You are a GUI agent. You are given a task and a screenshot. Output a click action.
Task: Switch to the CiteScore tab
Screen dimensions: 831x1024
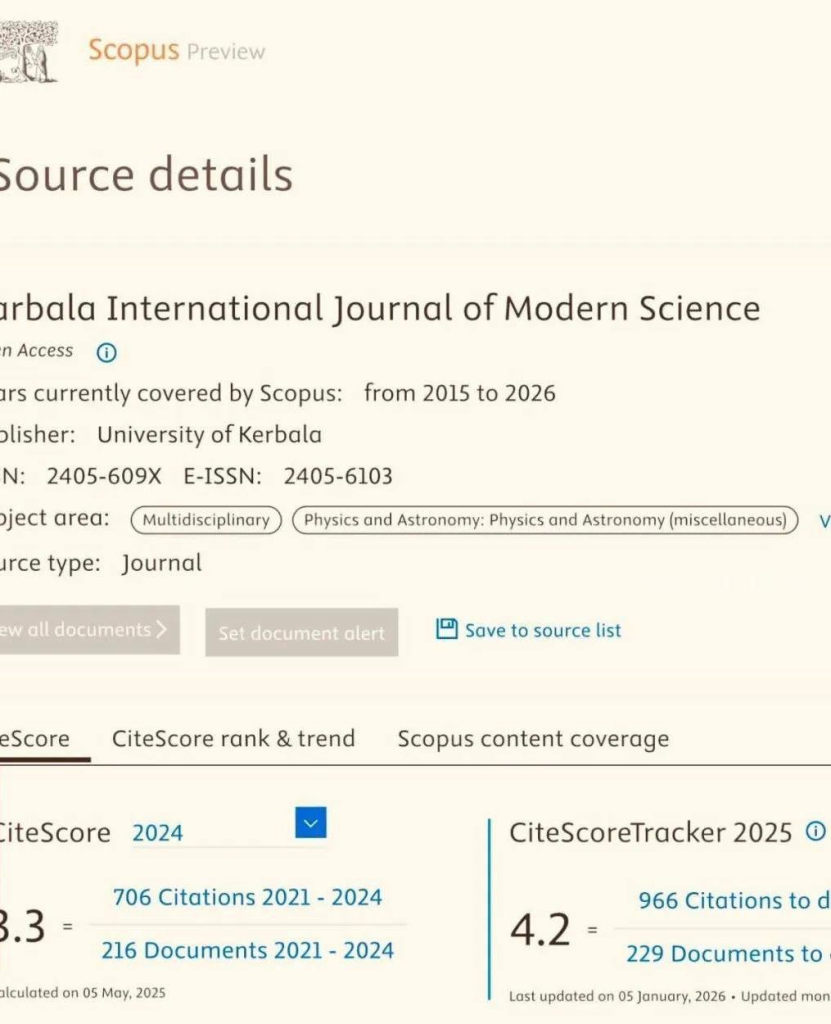pyautogui.click(x=36, y=739)
